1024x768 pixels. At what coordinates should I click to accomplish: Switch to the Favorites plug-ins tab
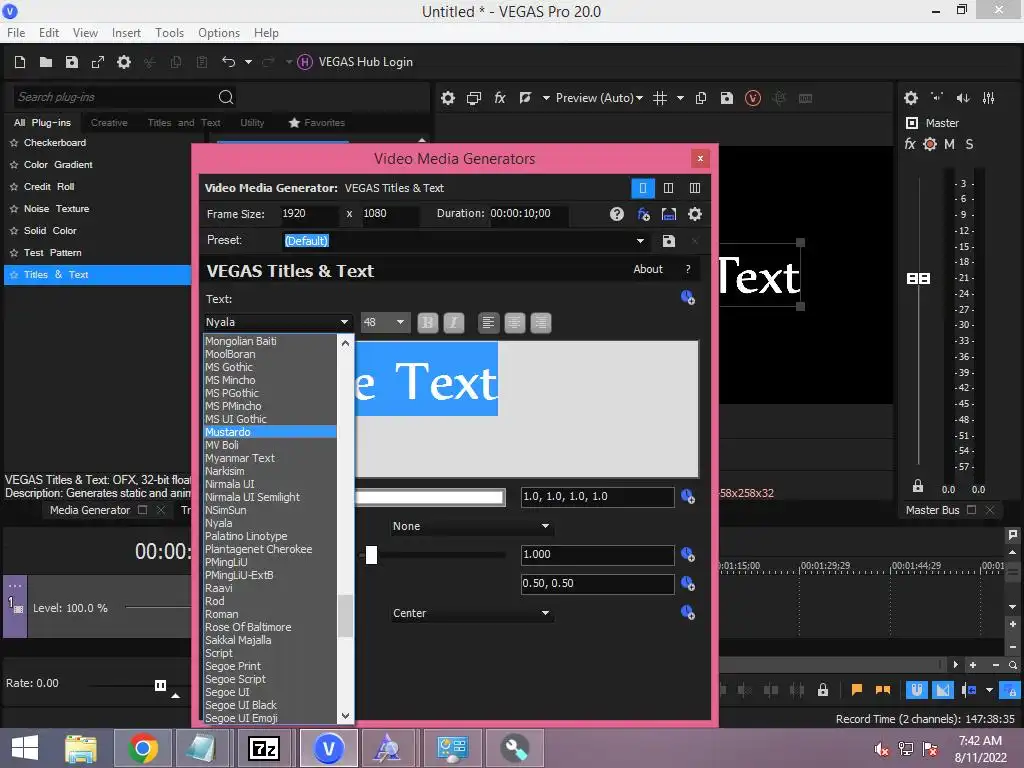click(x=317, y=123)
